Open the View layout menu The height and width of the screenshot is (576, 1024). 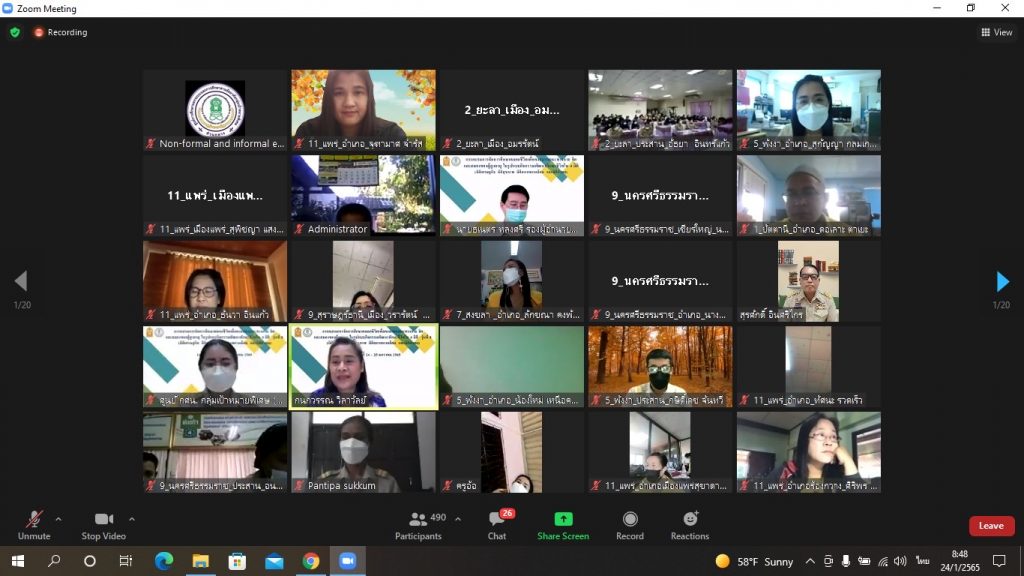coord(997,32)
